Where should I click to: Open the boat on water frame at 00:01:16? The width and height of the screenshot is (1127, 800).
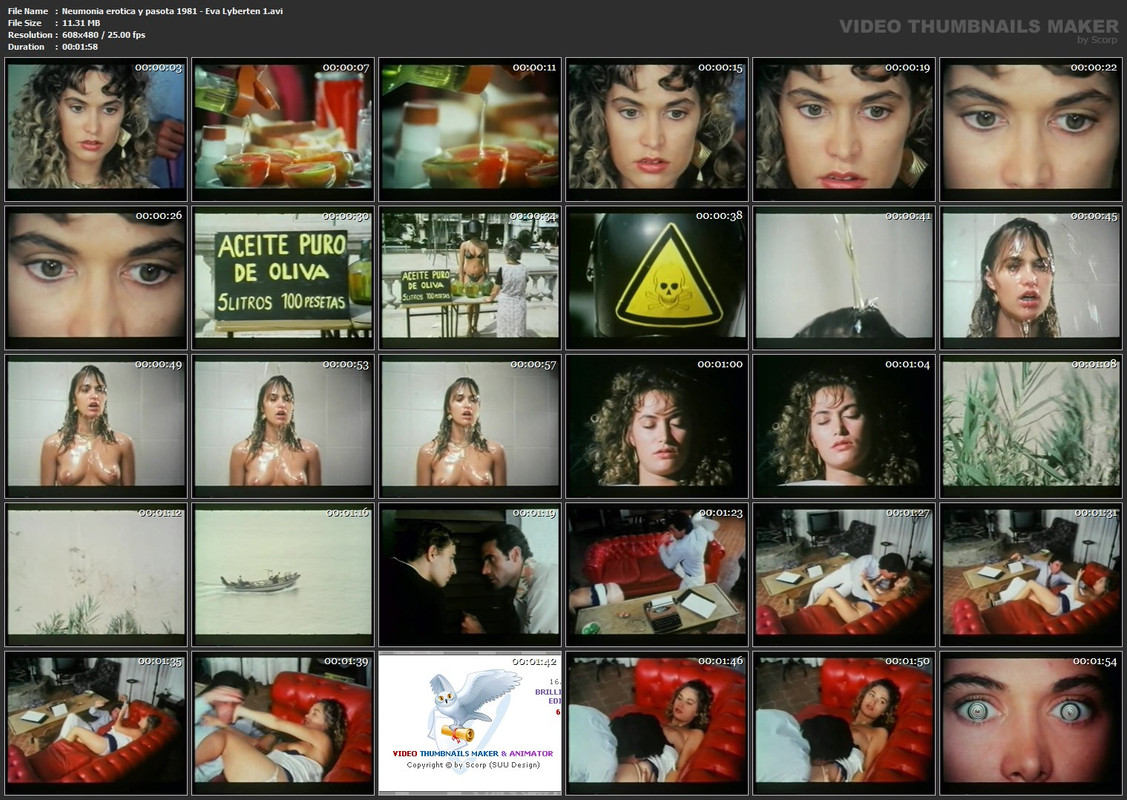[282, 575]
